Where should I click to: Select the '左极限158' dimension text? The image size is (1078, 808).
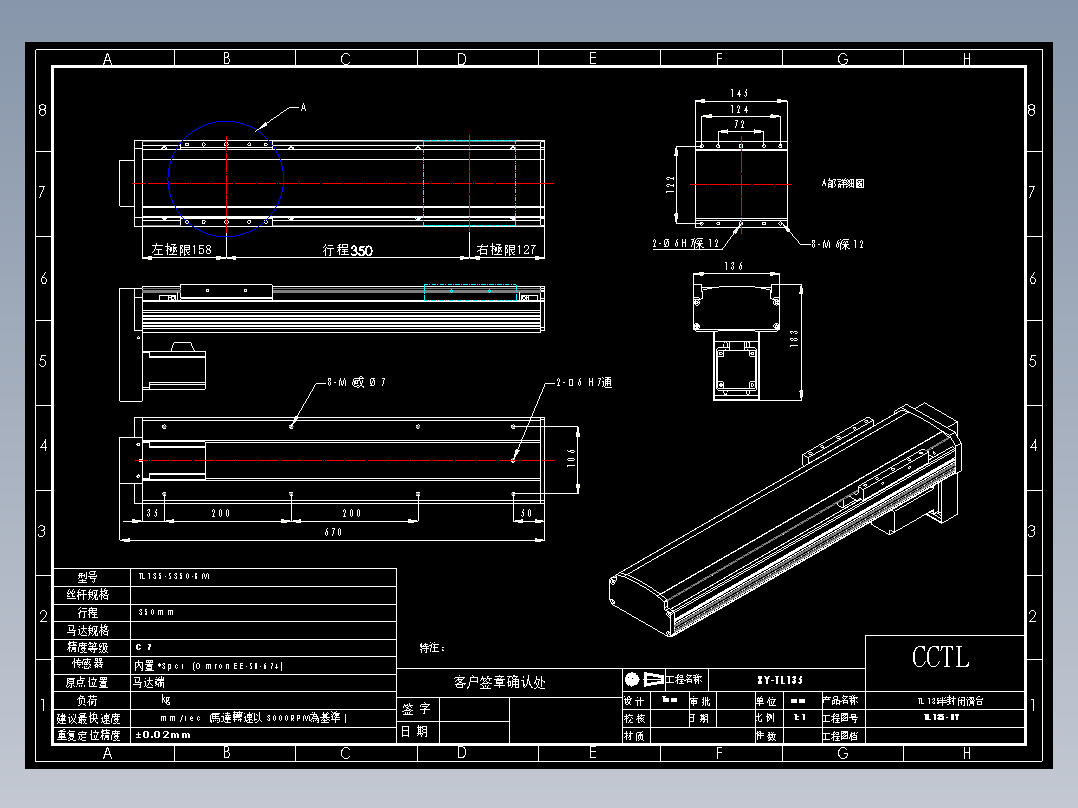(x=182, y=250)
